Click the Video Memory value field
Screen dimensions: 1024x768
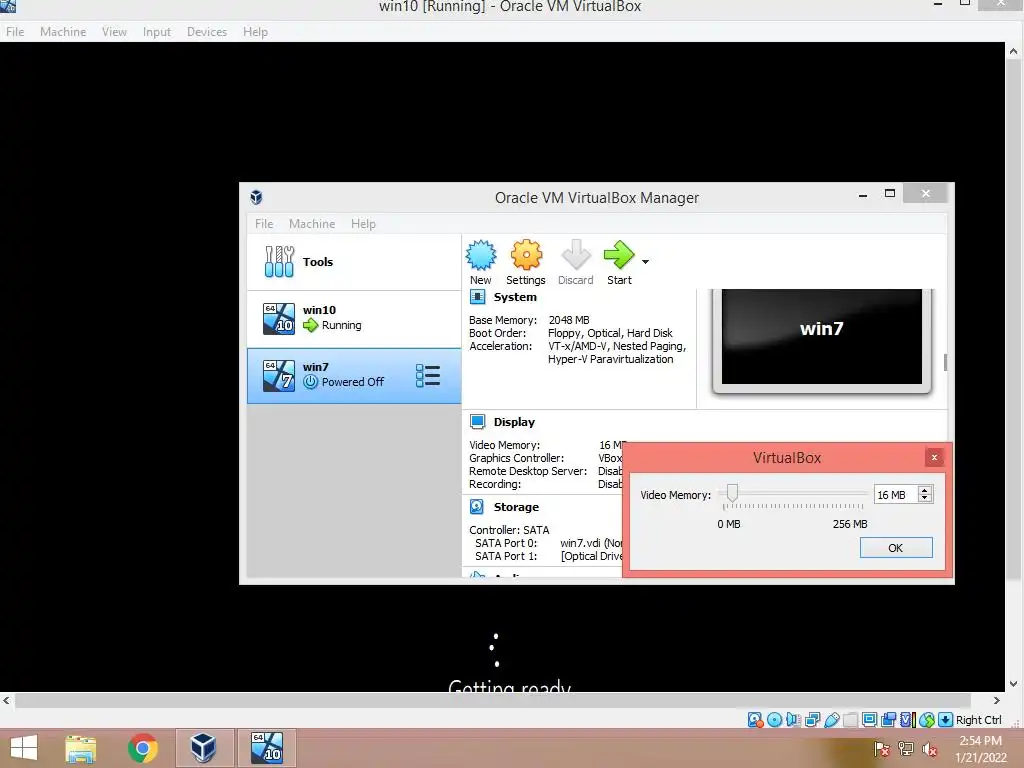pos(895,495)
